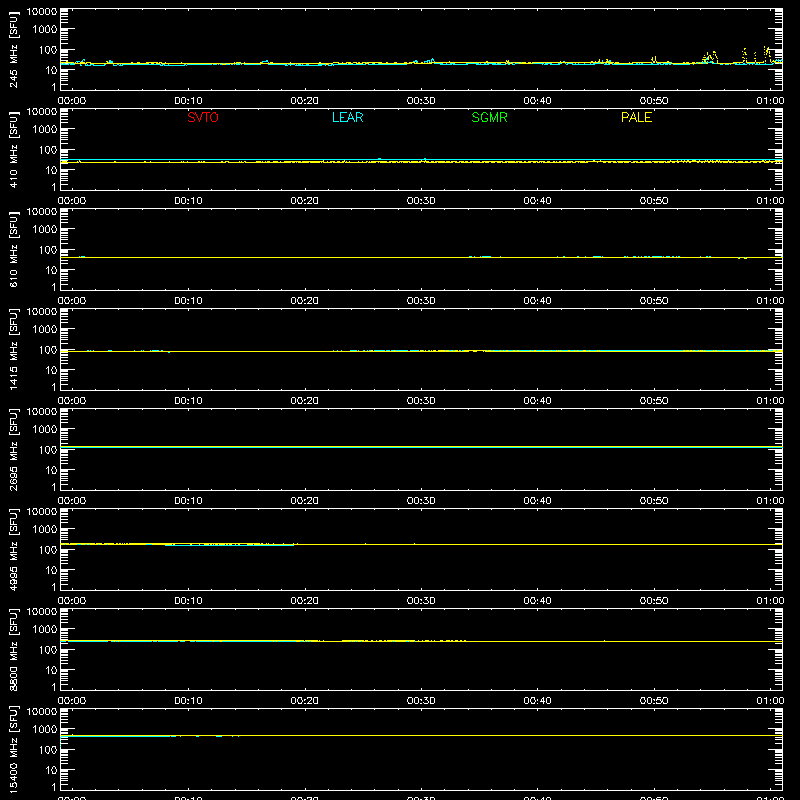Select the '4995 MHz [SFU]' axis title

click(14, 549)
